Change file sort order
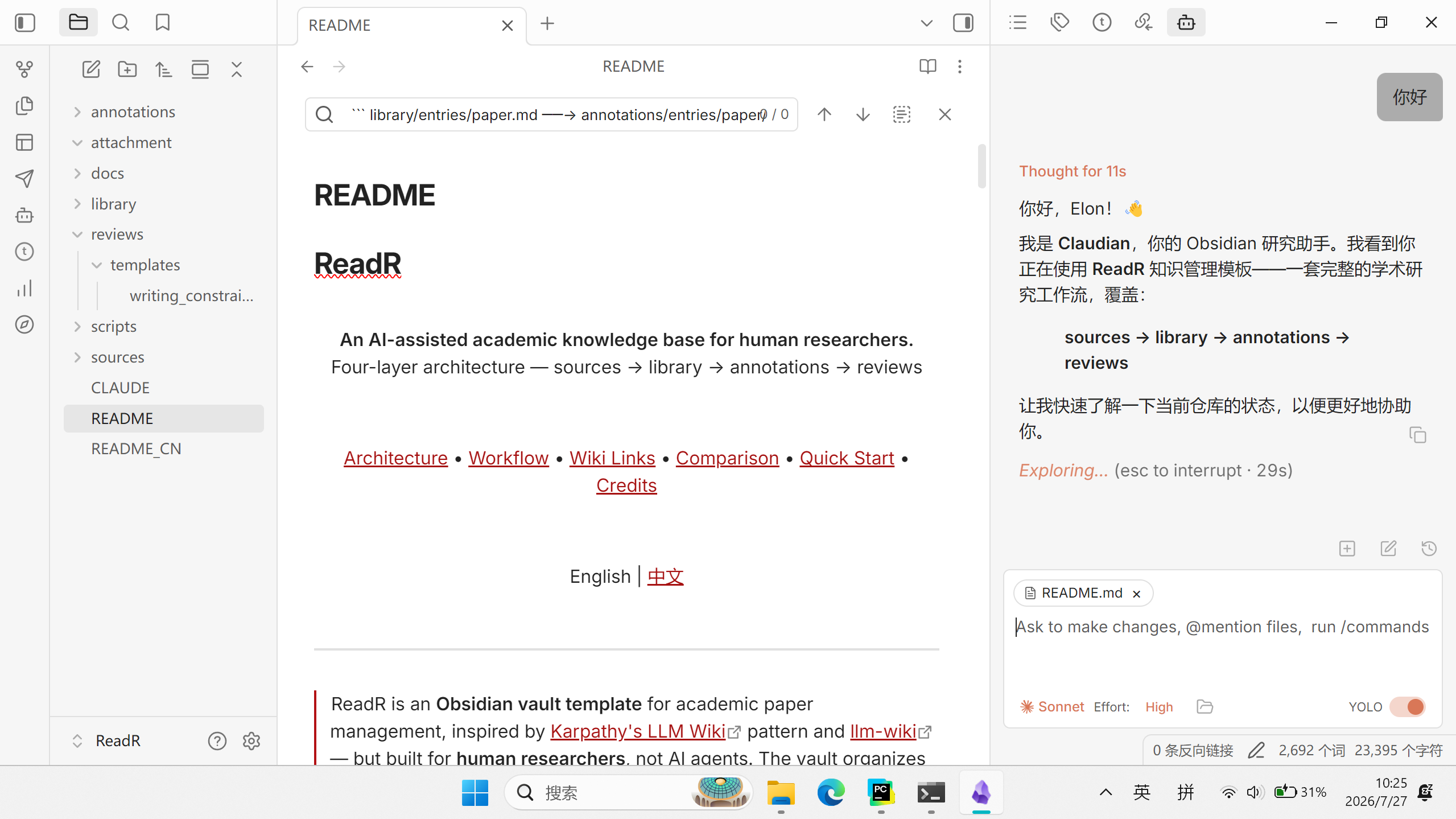 point(164,69)
